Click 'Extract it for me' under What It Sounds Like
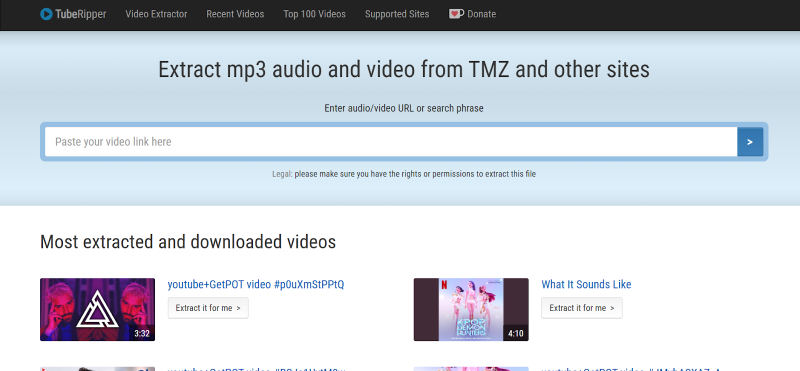This screenshot has height=371, width=800. [x=582, y=308]
